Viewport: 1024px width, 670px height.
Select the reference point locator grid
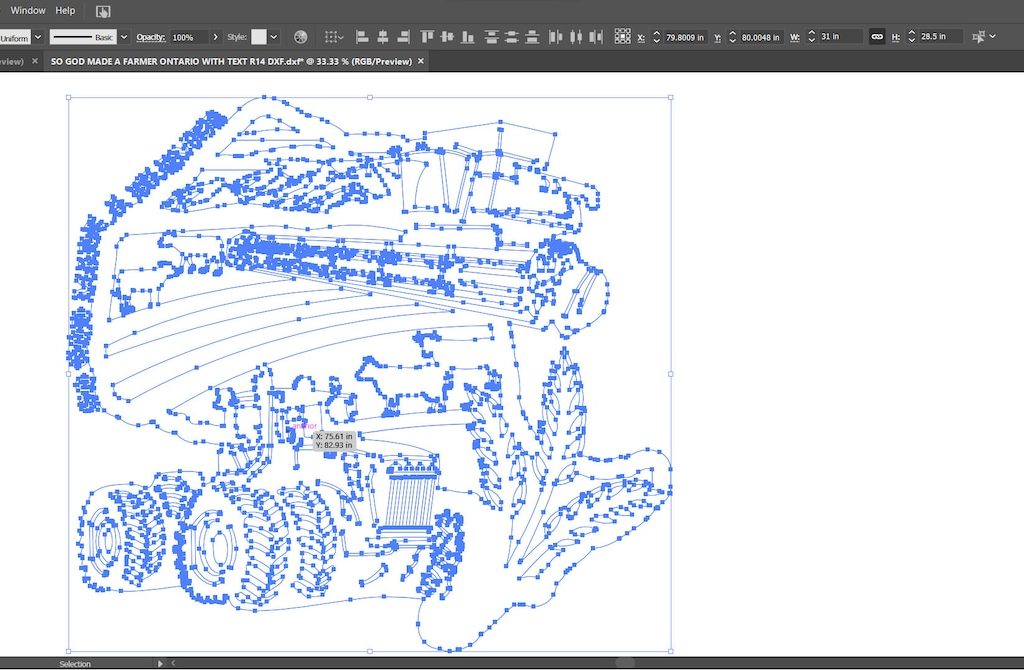[x=621, y=37]
